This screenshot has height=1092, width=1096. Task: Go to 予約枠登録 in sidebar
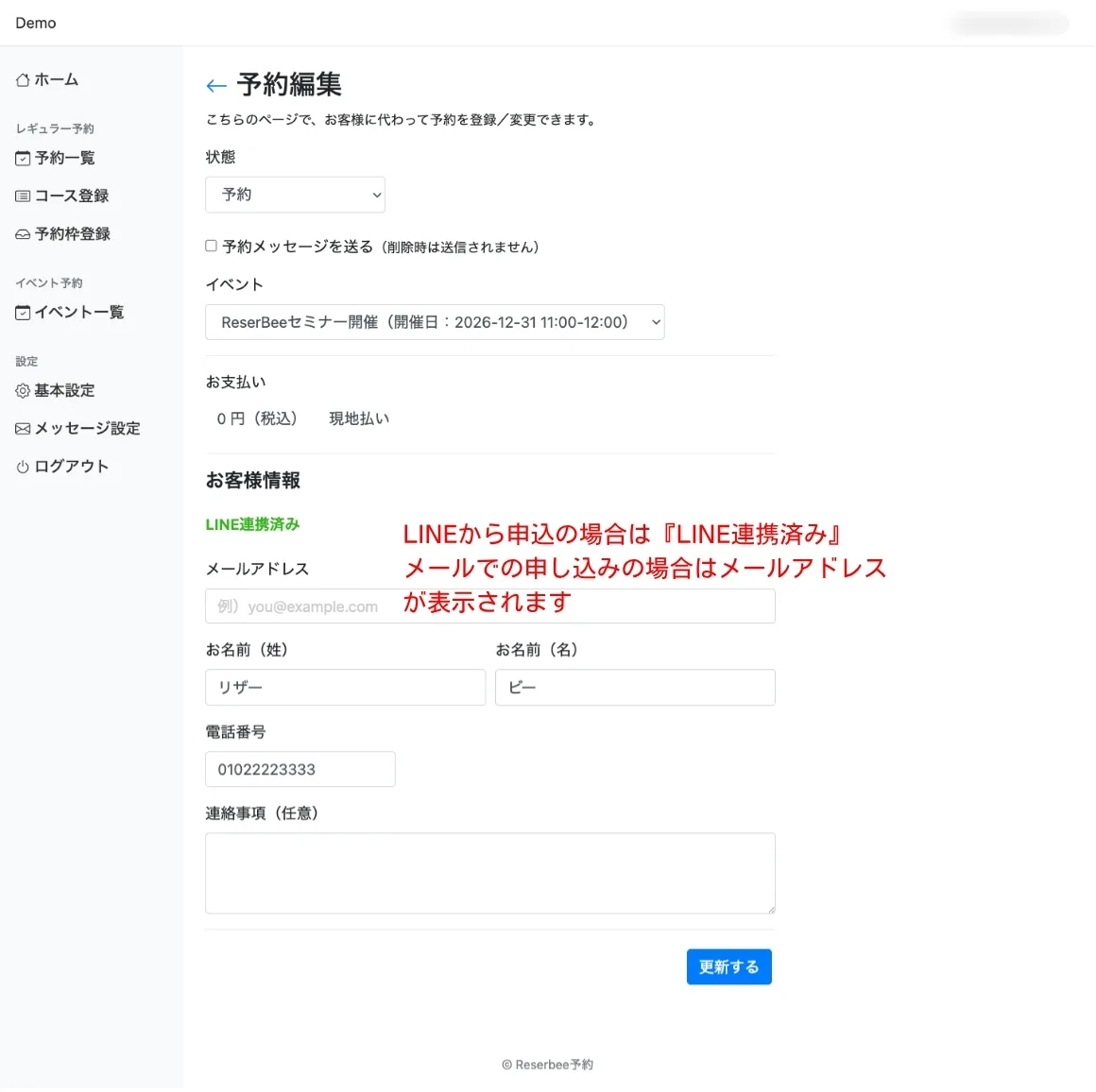72,234
